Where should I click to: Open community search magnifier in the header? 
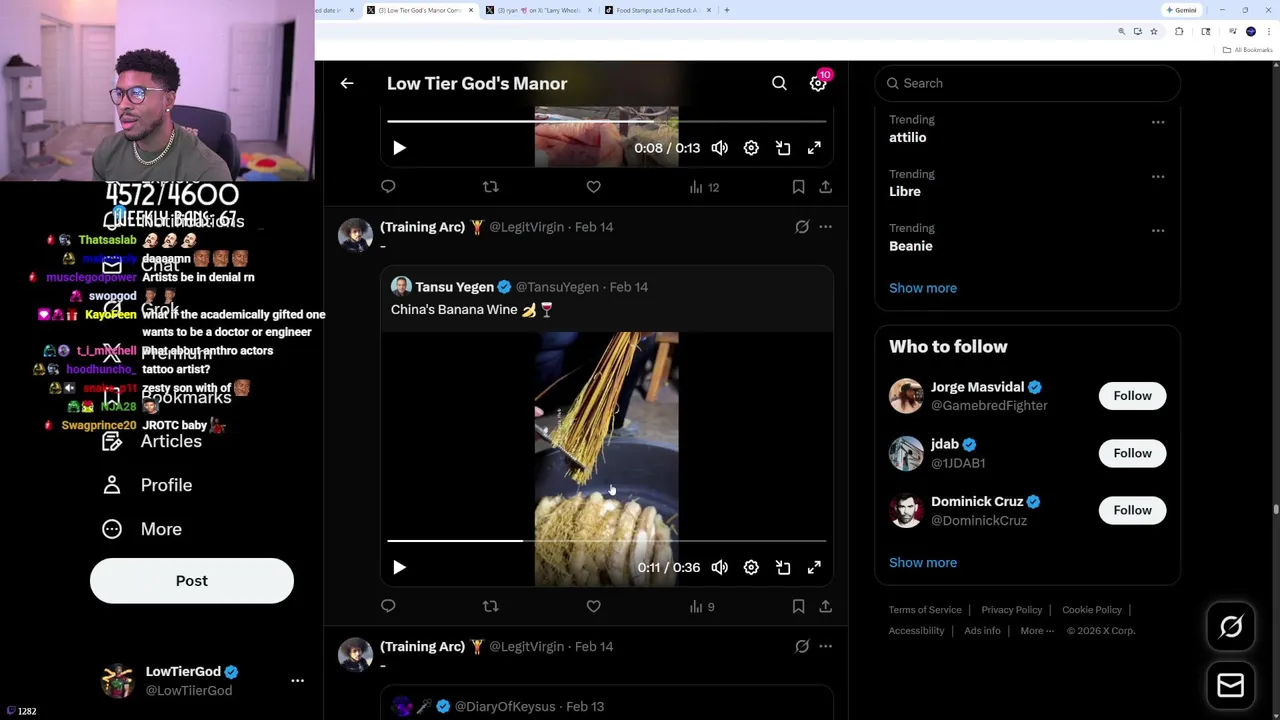coord(779,83)
